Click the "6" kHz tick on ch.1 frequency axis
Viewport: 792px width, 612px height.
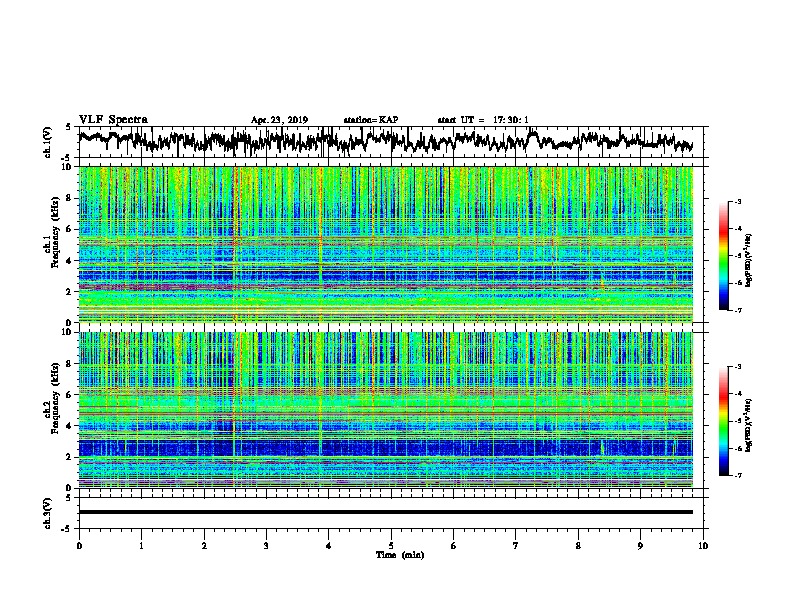tap(70, 230)
